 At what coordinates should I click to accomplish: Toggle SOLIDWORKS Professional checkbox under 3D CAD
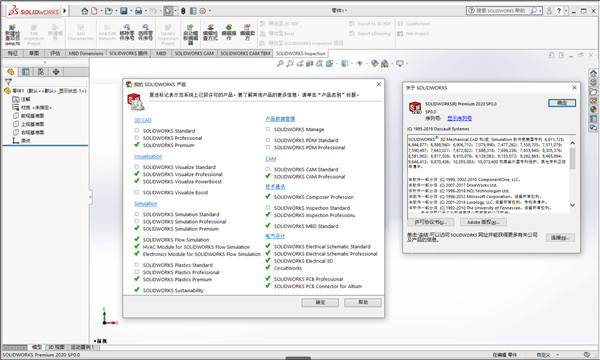137,138
